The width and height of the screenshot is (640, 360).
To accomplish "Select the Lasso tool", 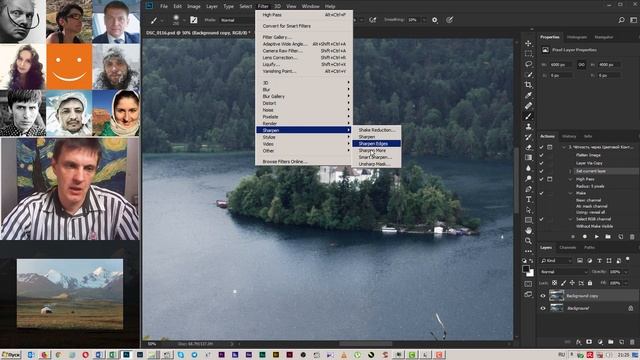I will pos(529,64).
